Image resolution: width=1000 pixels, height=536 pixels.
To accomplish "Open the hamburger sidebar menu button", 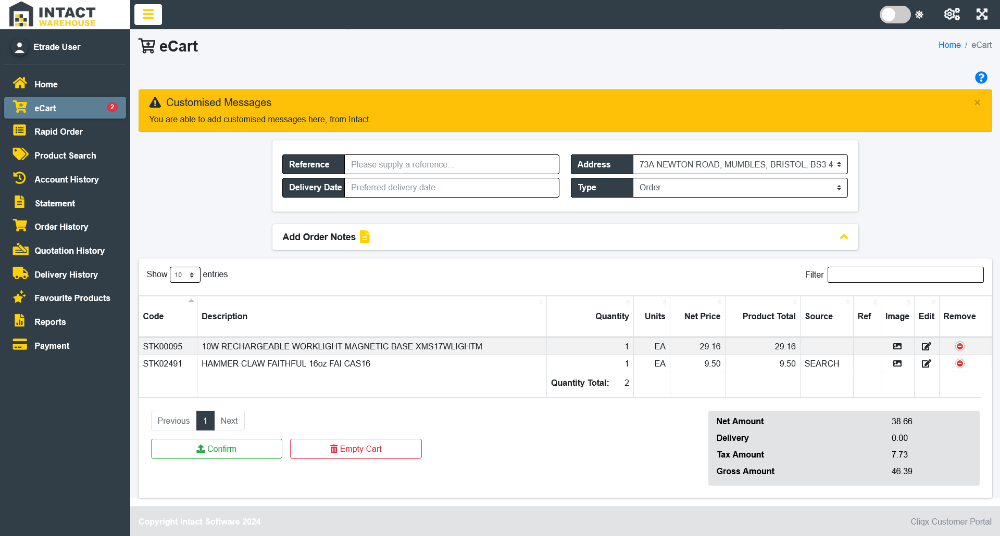I will click(x=148, y=14).
